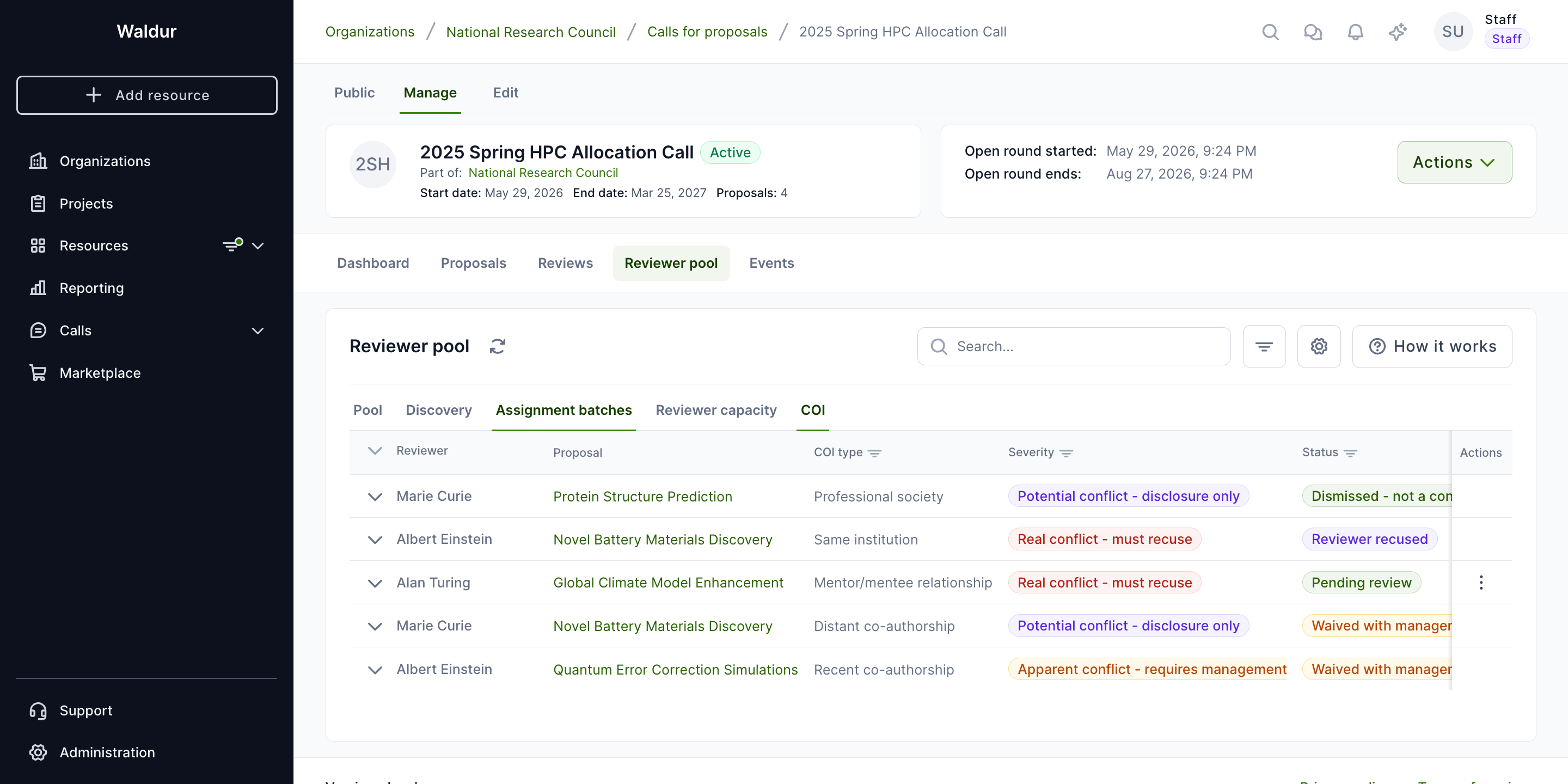
Task: Click the Pending review status badge
Action: click(x=1361, y=583)
